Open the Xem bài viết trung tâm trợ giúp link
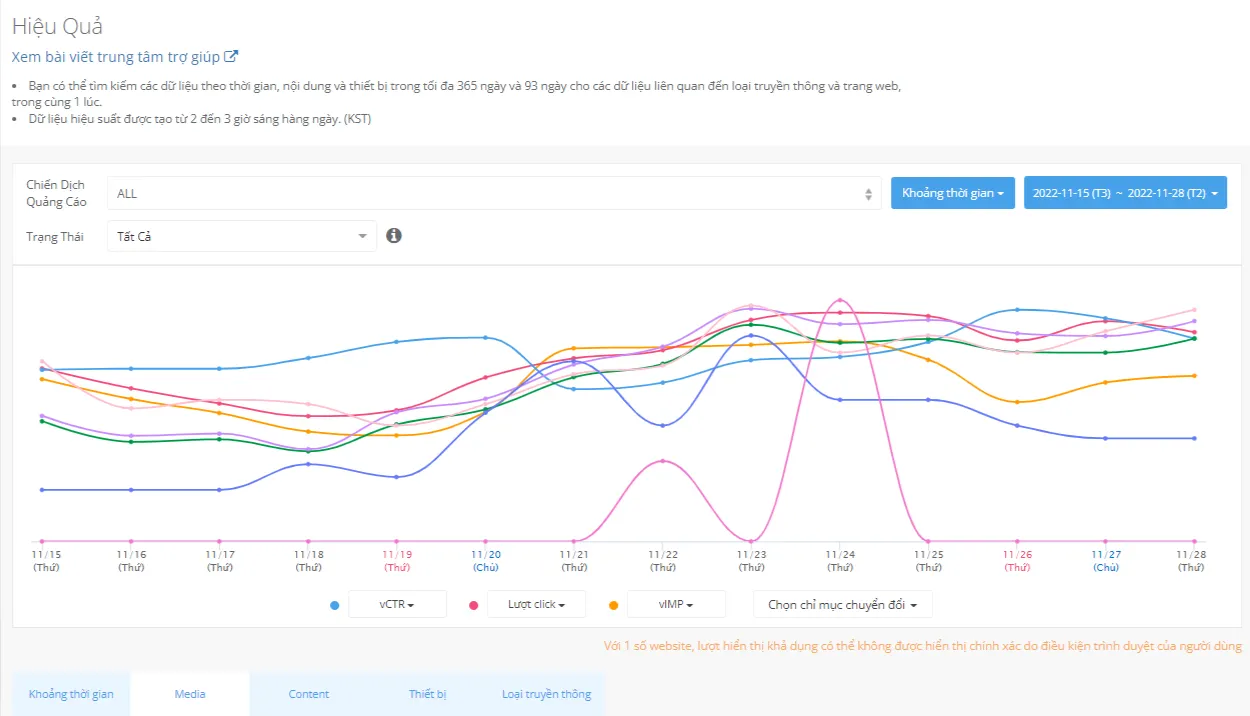The image size is (1250, 716). 115,57
